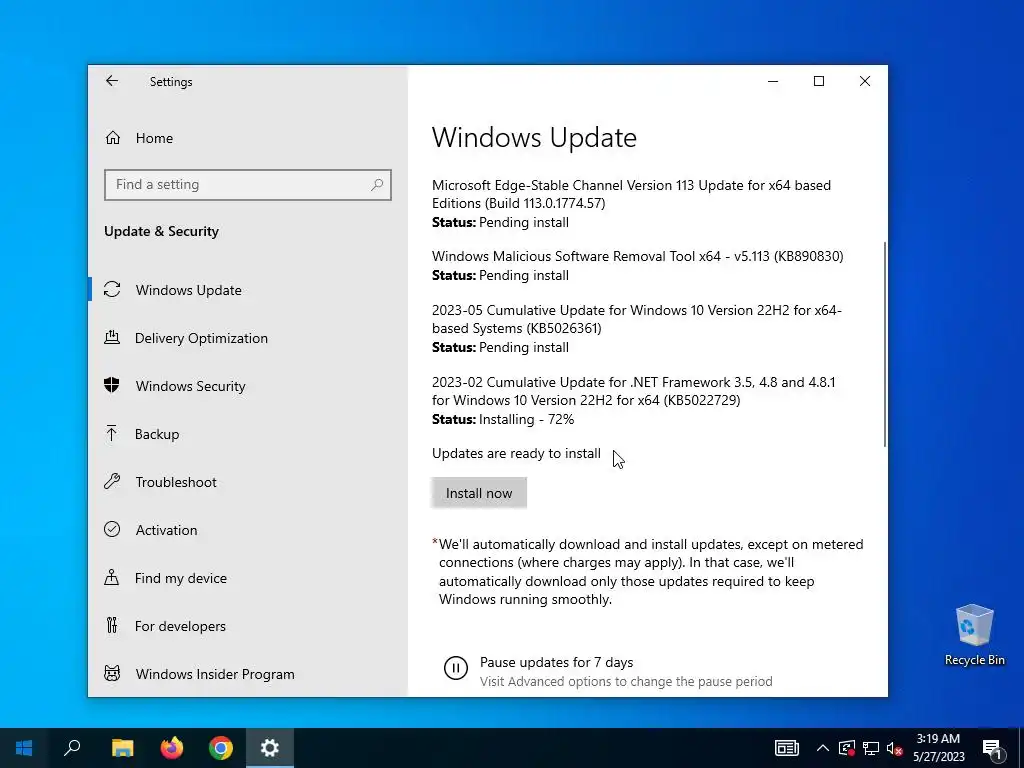This screenshot has height=768, width=1024.
Task: Click the vertical scrollbar in Windows Update
Action: [x=884, y=344]
